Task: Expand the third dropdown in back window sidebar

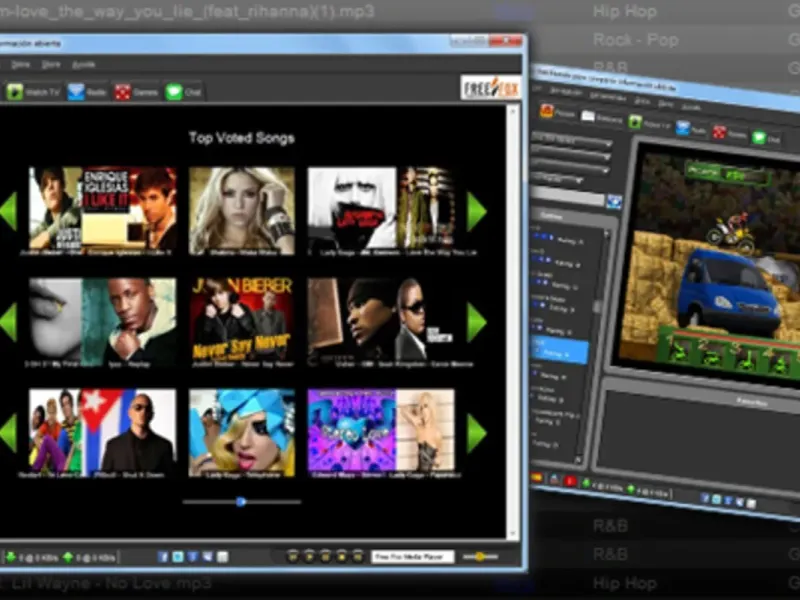Action: pos(571,167)
